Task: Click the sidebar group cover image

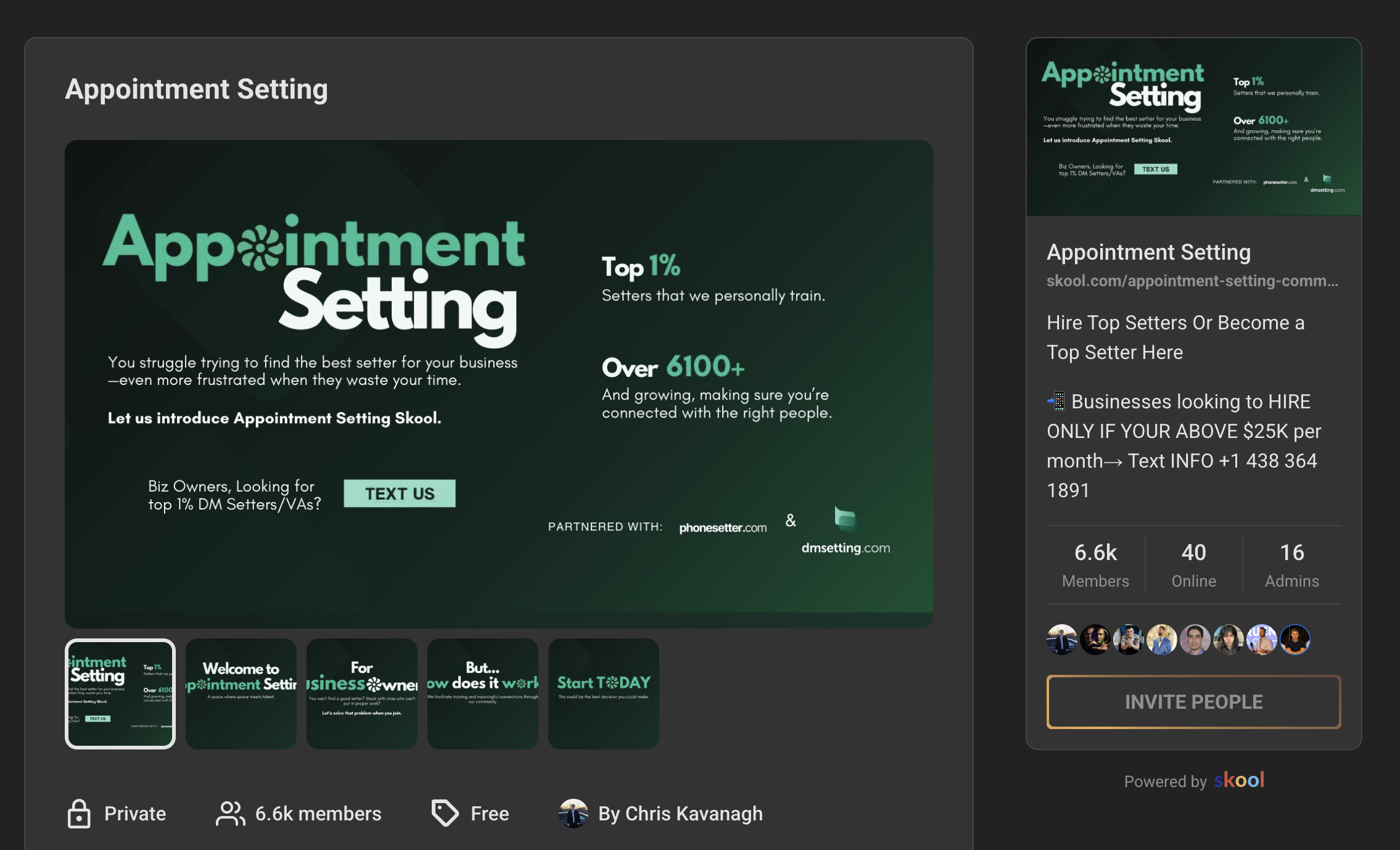Action: (1194, 127)
